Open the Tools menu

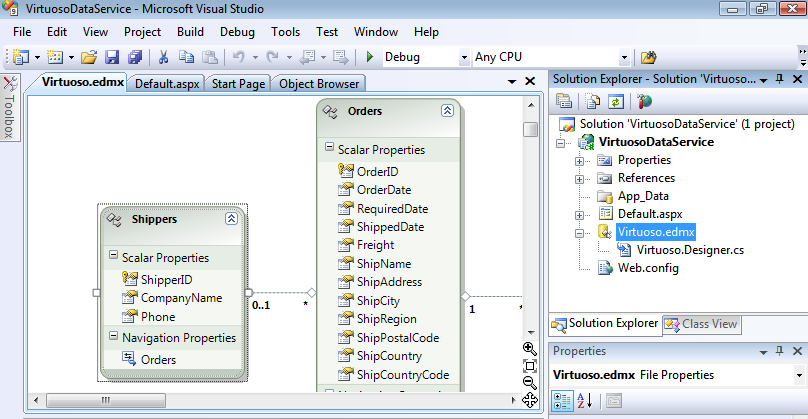point(285,32)
